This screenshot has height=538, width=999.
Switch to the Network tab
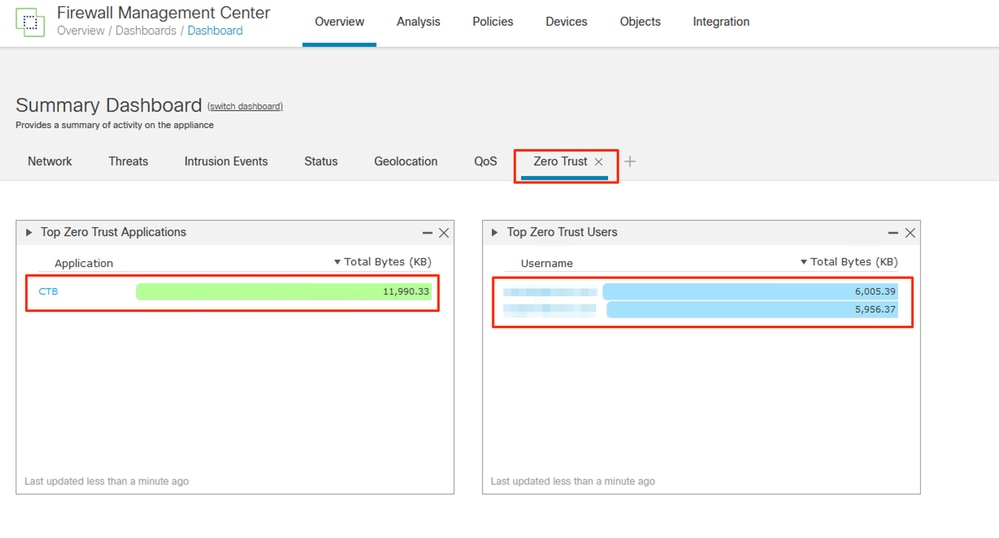[x=50, y=161]
